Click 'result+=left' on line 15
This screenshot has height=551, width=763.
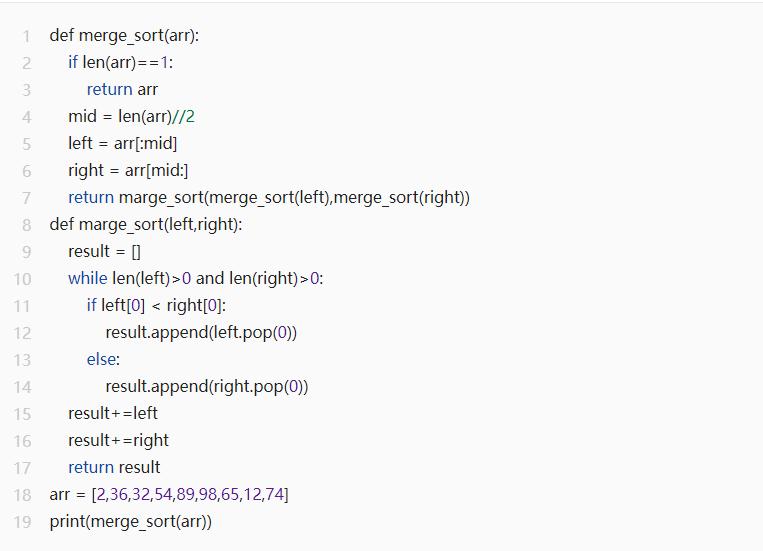pos(113,413)
